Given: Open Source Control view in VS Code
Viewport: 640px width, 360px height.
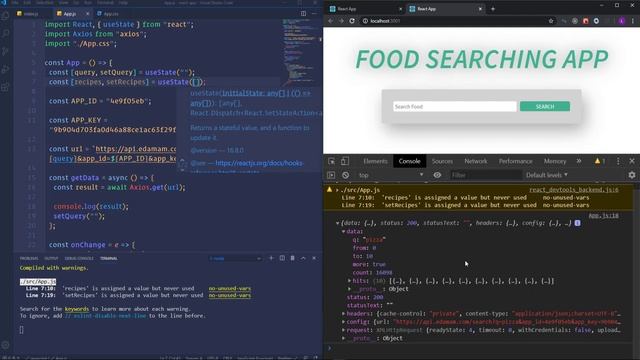Looking at the screenshot, I should tap(5, 51).
